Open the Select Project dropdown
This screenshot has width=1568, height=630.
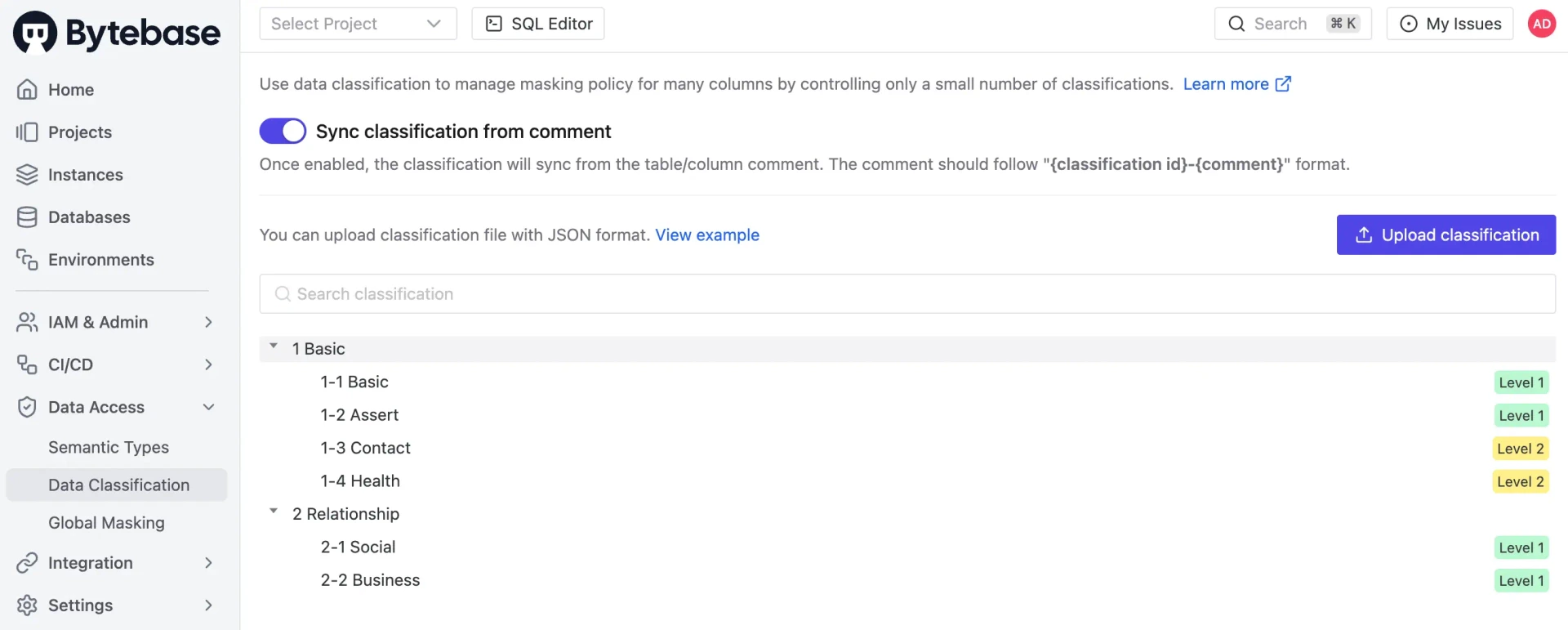[358, 24]
